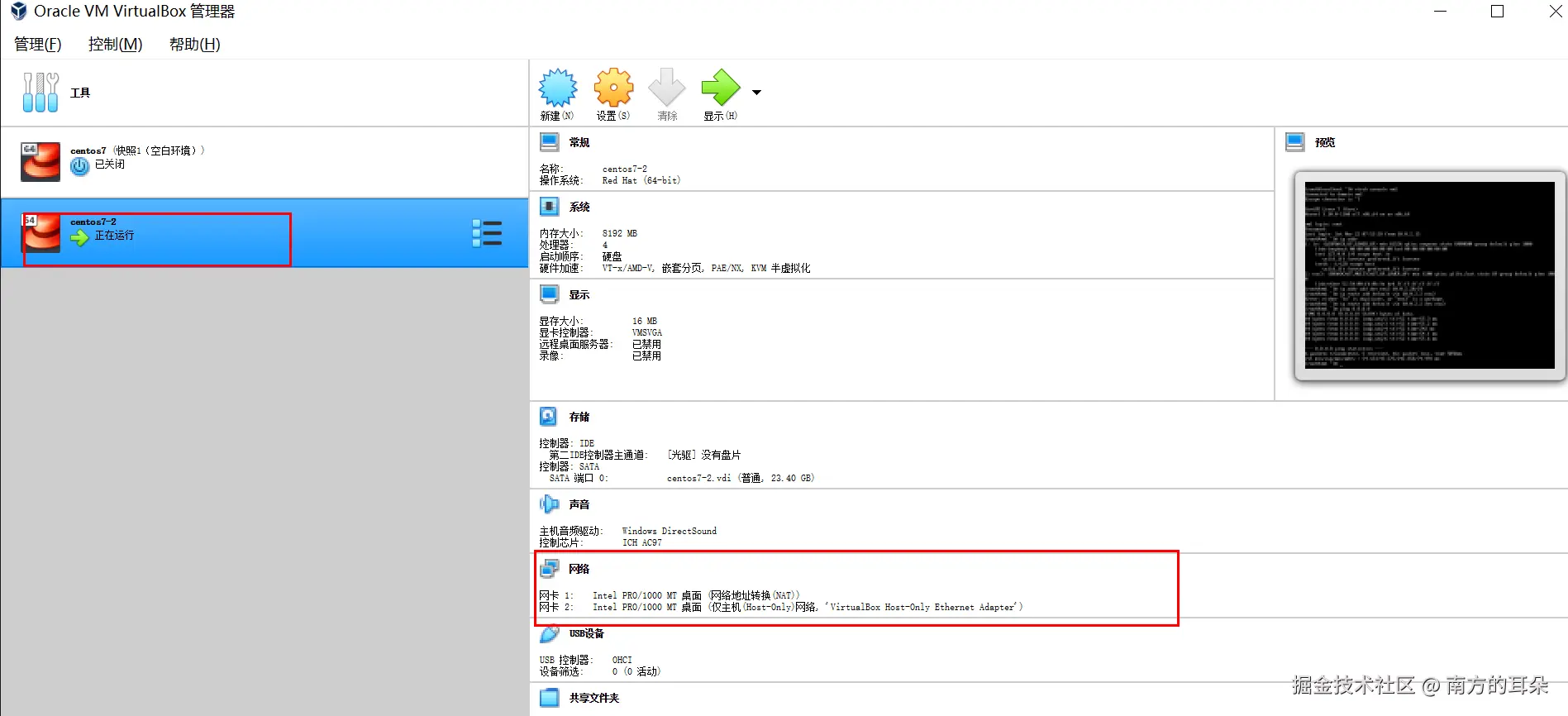Open the 声音 section heading link
The height and width of the screenshot is (716, 1568).
(579, 504)
